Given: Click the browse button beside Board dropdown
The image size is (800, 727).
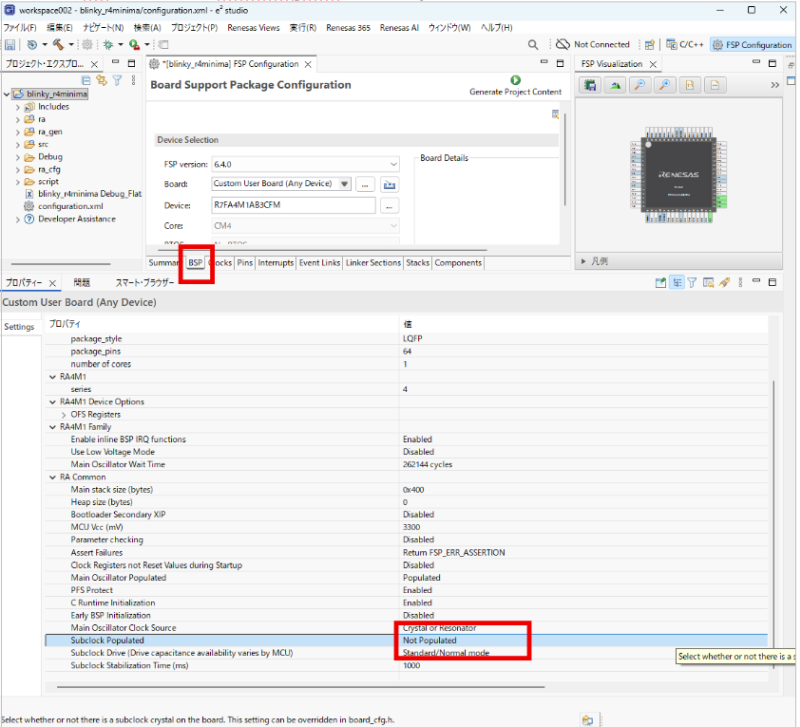Looking at the screenshot, I should (365, 185).
